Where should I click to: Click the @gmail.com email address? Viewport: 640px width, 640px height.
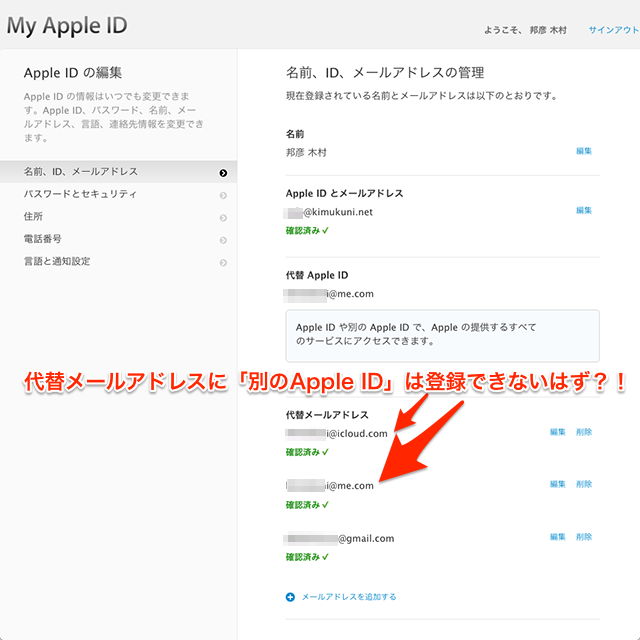[340, 539]
